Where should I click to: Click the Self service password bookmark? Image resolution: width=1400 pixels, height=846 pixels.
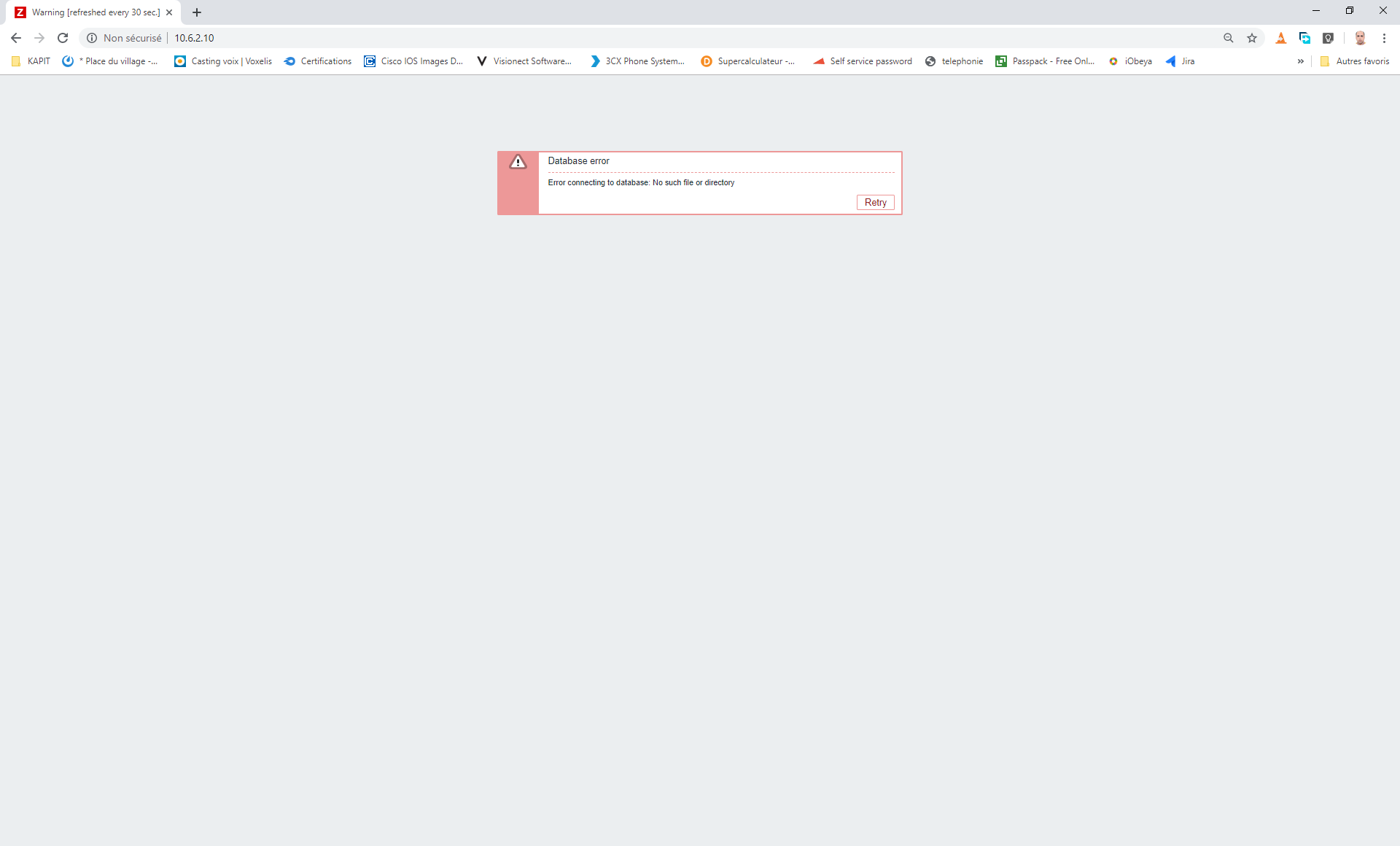863,61
